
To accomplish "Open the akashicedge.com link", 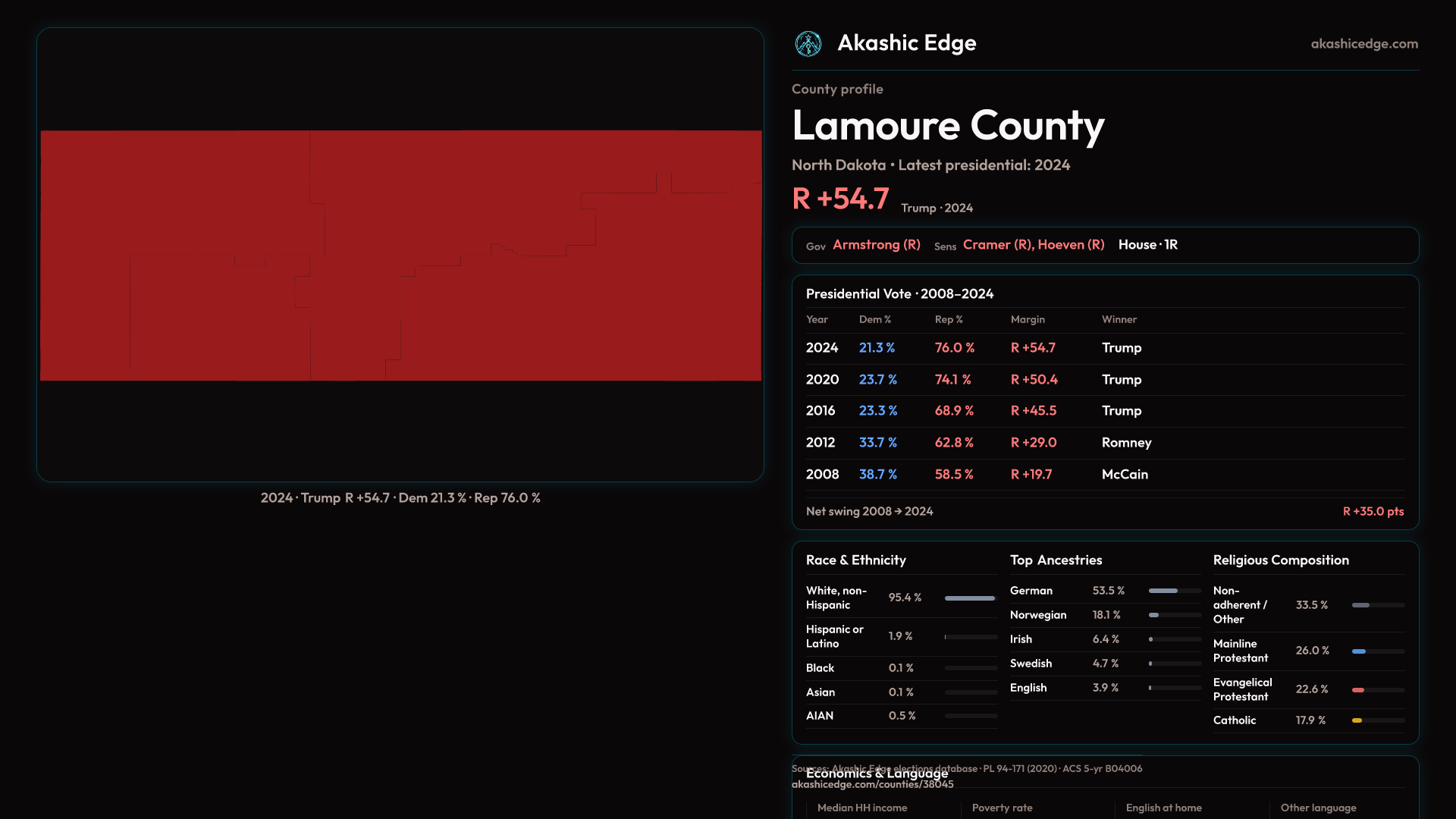I will [x=1363, y=44].
